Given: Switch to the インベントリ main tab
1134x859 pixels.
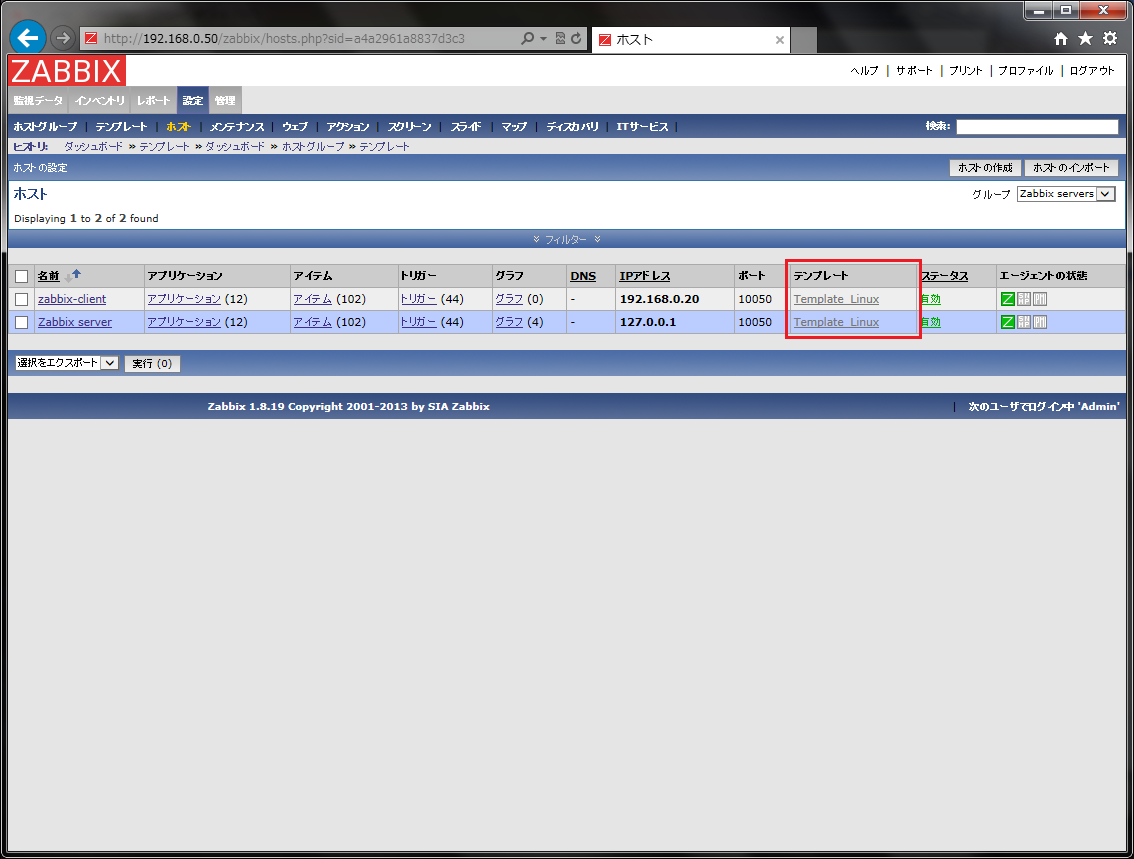Looking at the screenshot, I should click(100, 101).
